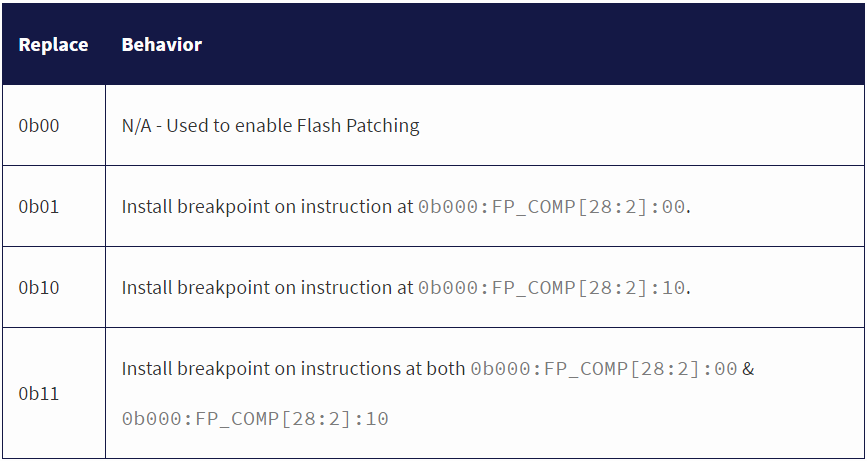
Task: Select the 0b10 cell in Replace column
Action: coord(39,288)
